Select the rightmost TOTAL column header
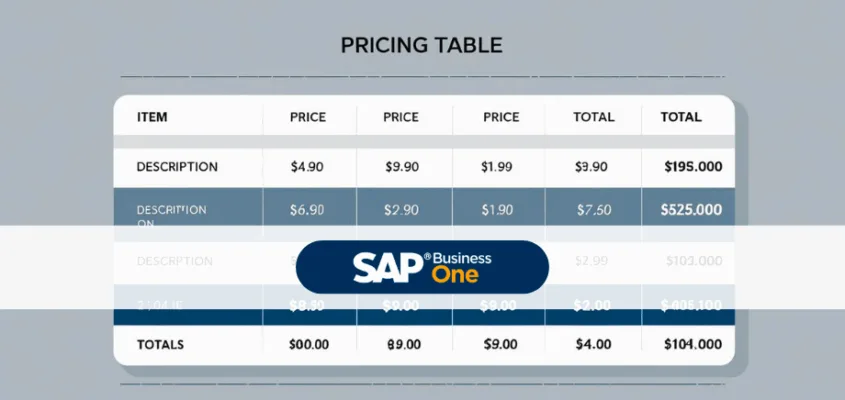Image resolution: width=845 pixels, height=400 pixels. [x=681, y=117]
